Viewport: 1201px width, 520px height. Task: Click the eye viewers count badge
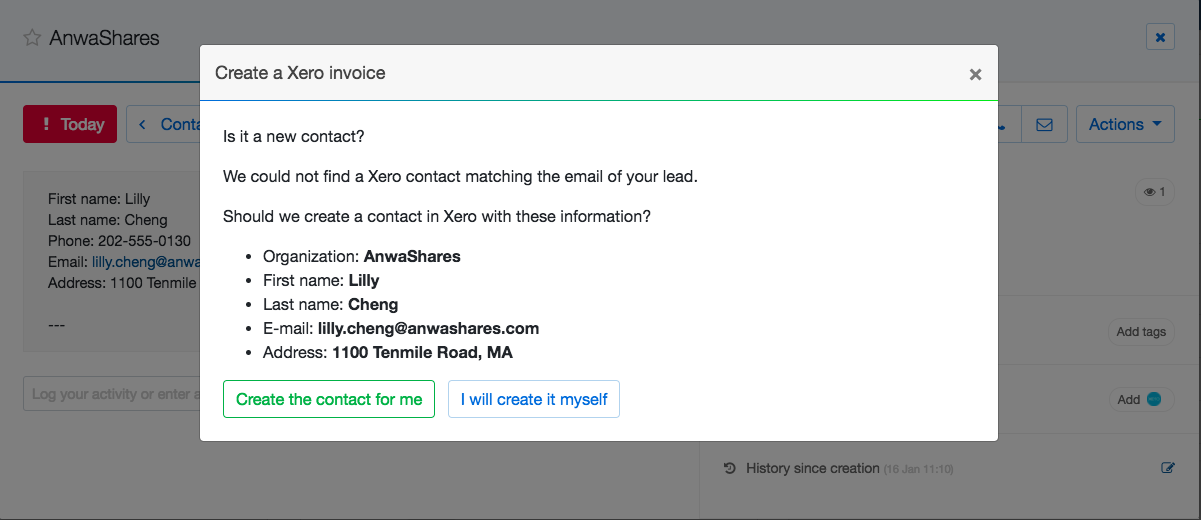[1155, 192]
